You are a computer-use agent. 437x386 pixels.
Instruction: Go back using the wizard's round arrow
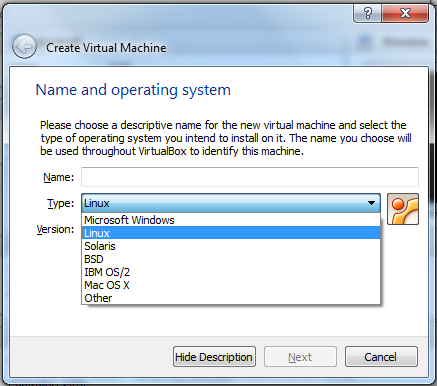click(24, 47)
